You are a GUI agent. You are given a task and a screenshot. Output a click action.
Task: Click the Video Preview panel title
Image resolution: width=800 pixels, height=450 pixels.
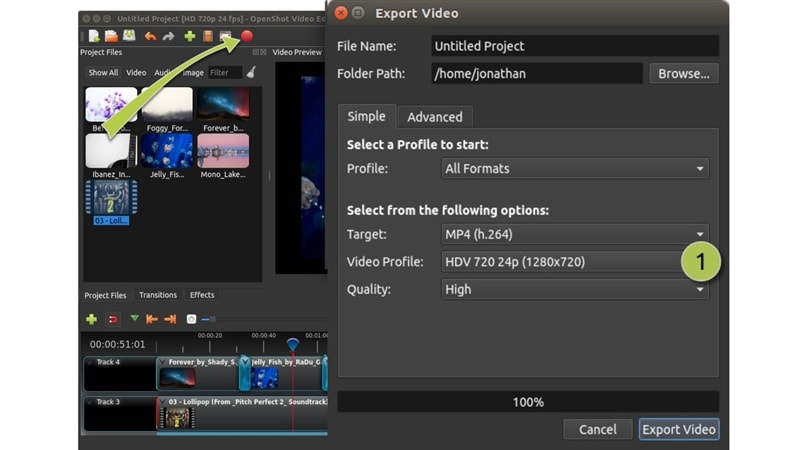(297, 52)
